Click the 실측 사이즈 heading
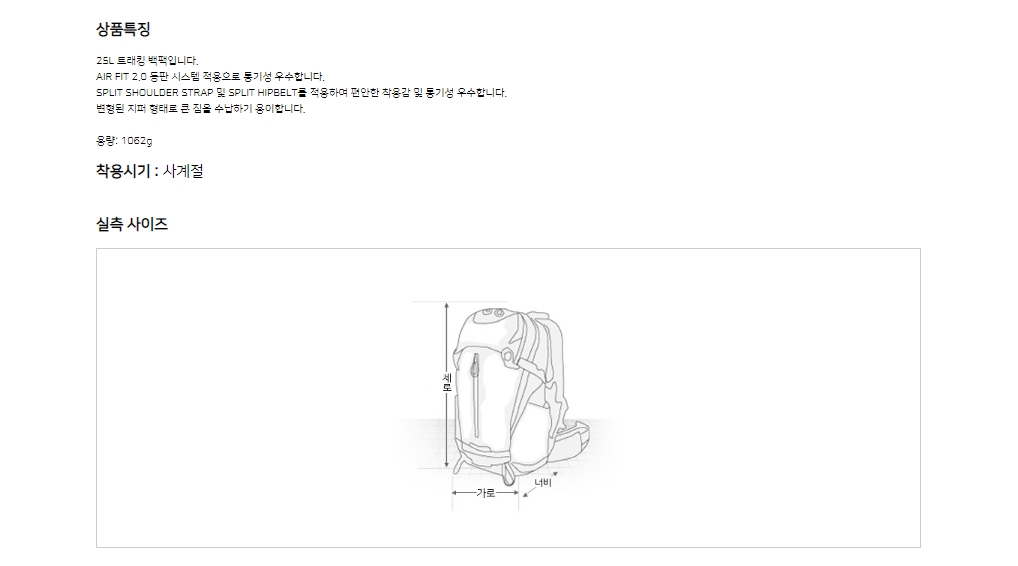Viewport: 1018px width, 566px height. 132,224
